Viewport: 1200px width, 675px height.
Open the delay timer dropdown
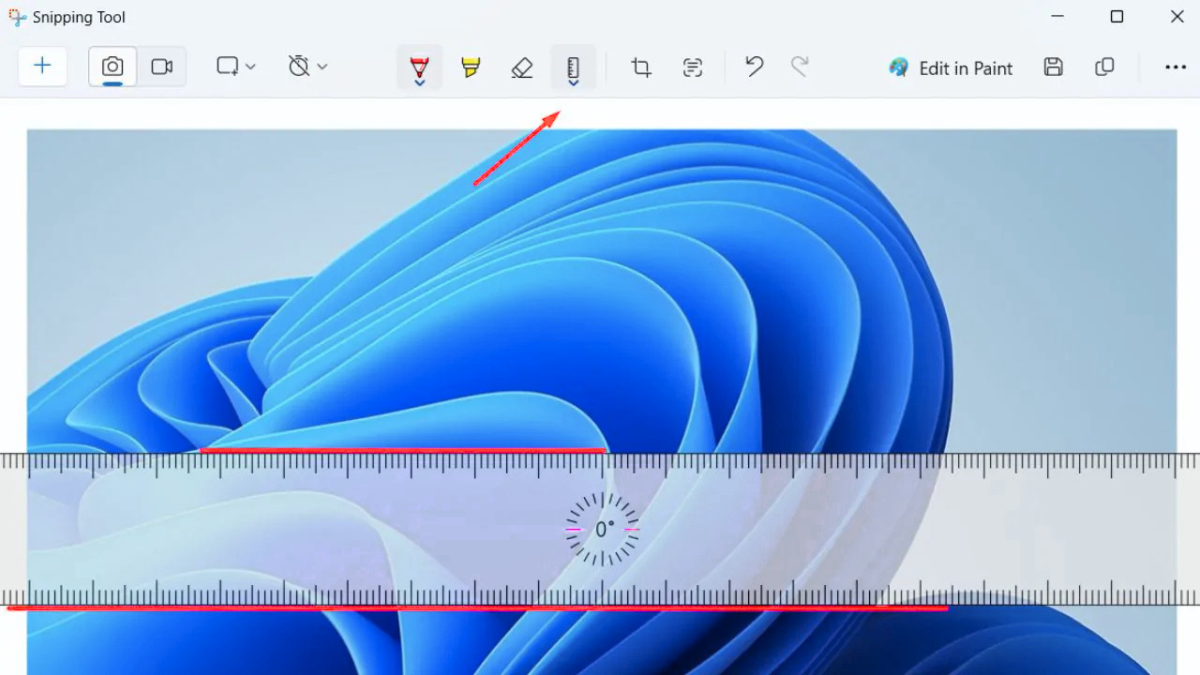308,66
